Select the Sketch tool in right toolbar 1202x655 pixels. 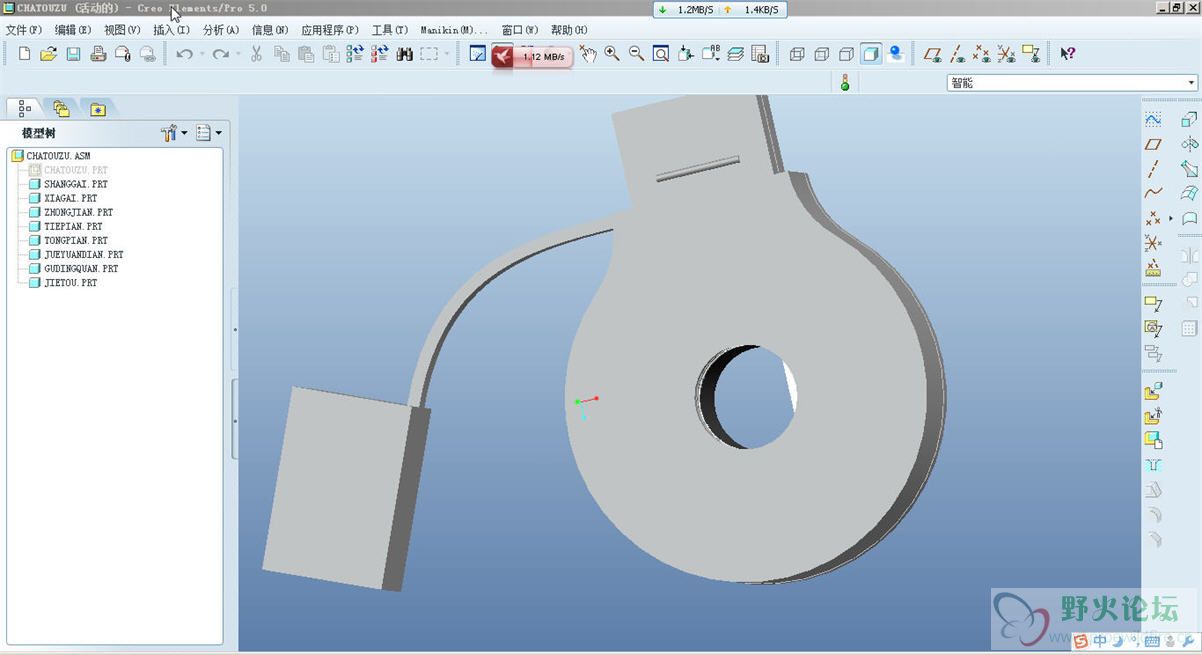coord(1153,120)
